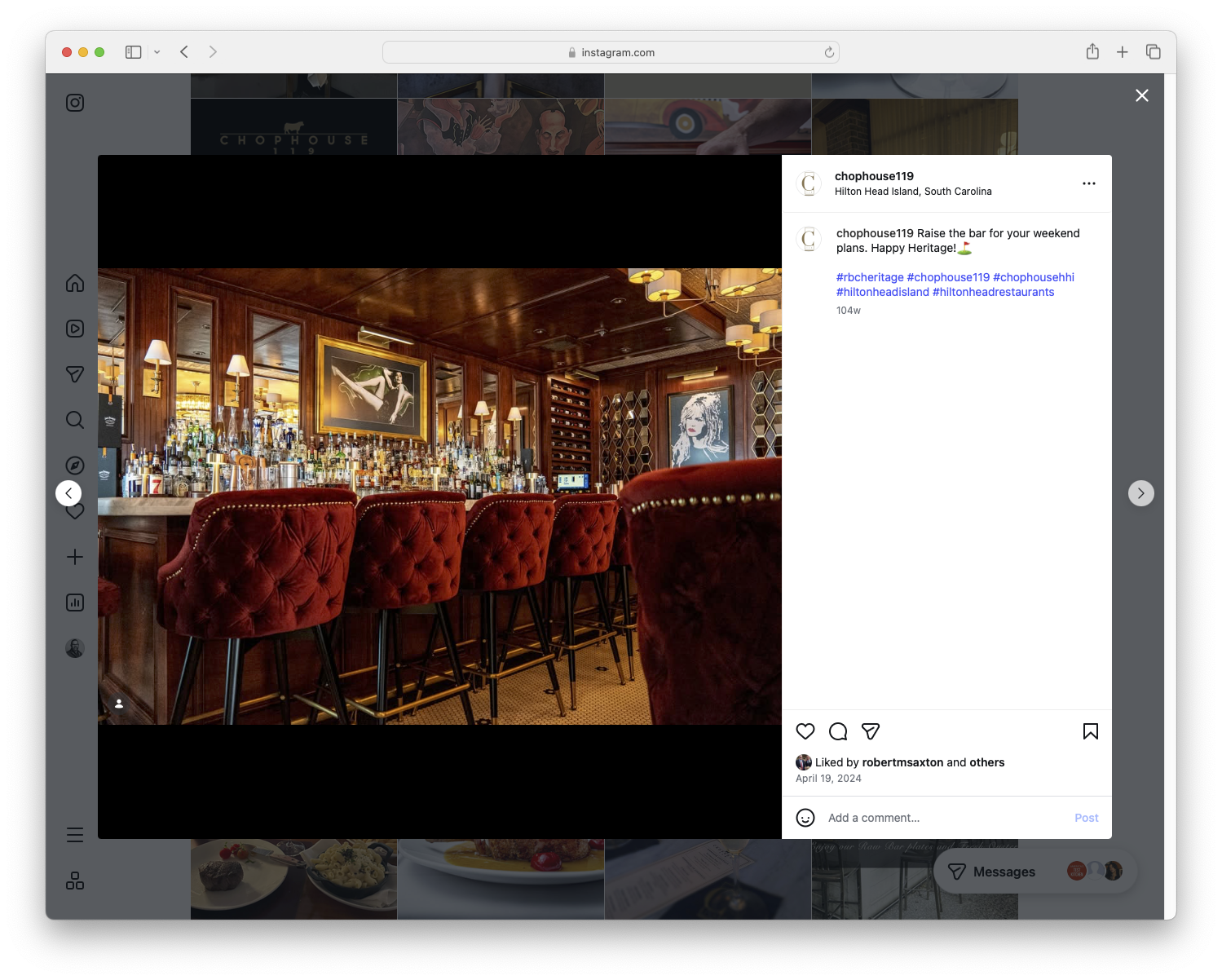This screenshot has height=980, width=1222.
Task: Open the Home feed
Action: (74, 283)
